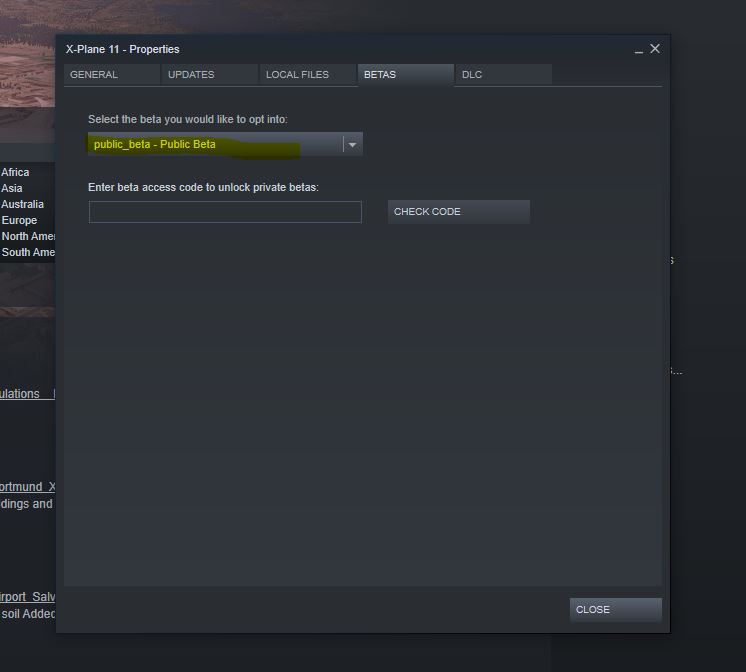Click the CHECK CODE button
The height and width of the screenshot is (672, 746).
coord(459,212)
